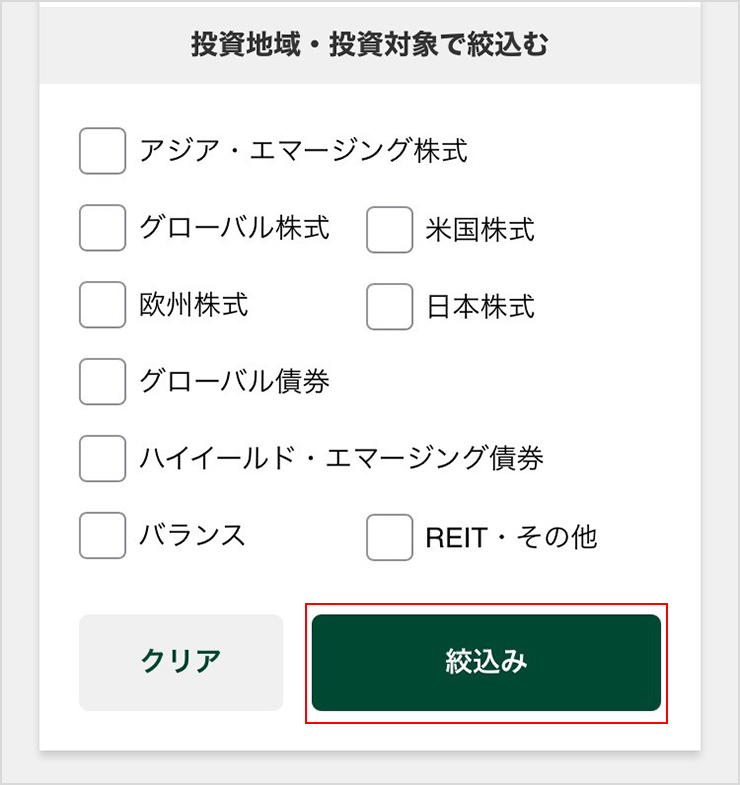Click the アジア・エマージング株式 label text

tap(303, 151)
